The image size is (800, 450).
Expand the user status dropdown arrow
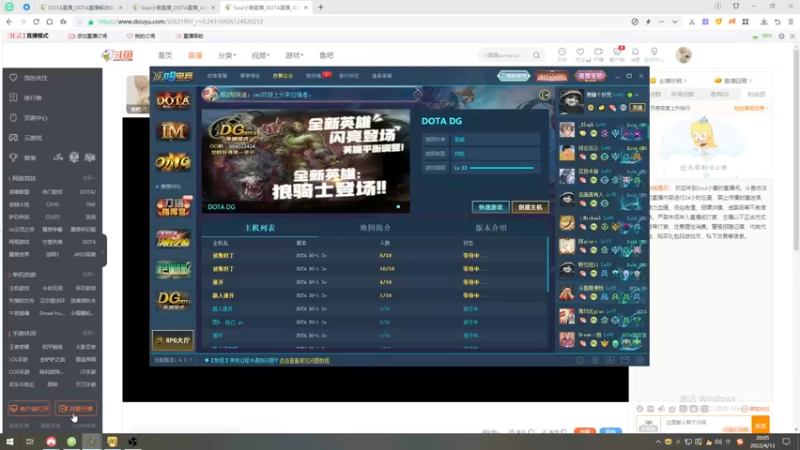point(637,95)
